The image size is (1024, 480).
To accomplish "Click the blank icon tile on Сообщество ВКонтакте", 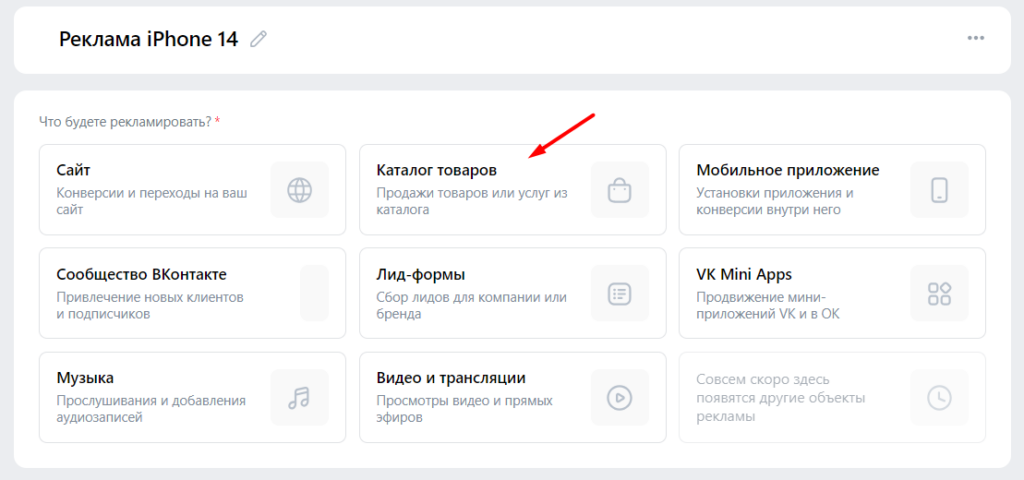I will click(x=314, y=293).
